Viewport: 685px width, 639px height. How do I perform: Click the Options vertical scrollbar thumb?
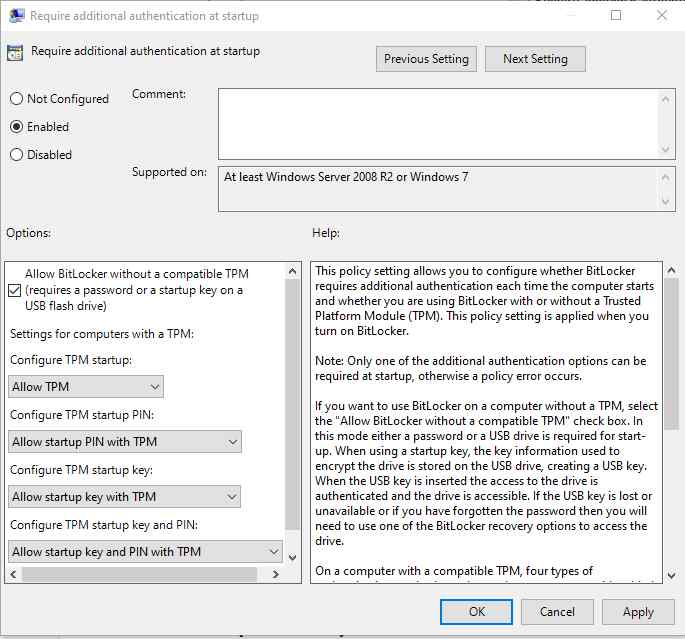tap(293, 404)
